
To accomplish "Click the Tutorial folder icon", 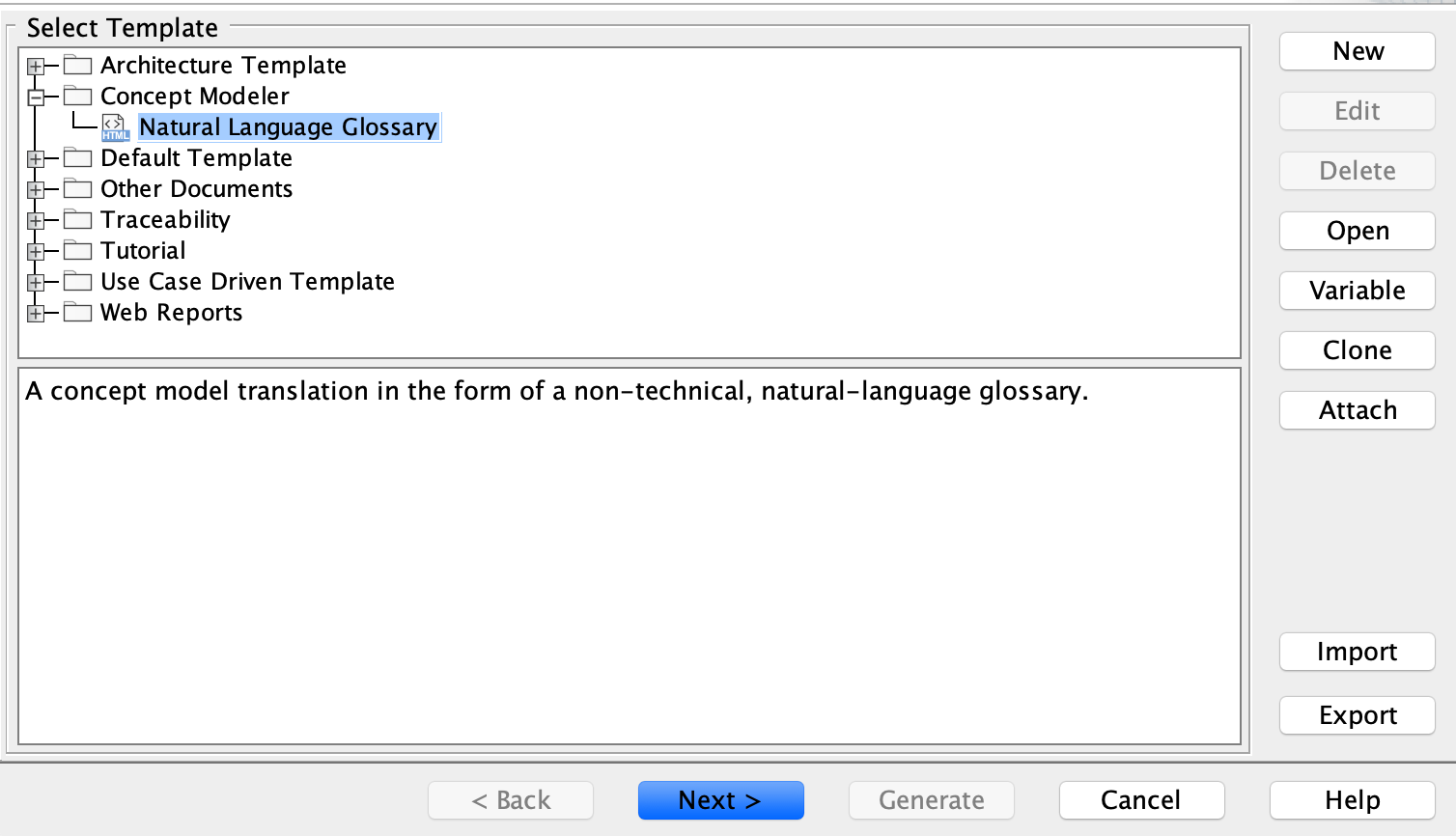I will point(78,251).
